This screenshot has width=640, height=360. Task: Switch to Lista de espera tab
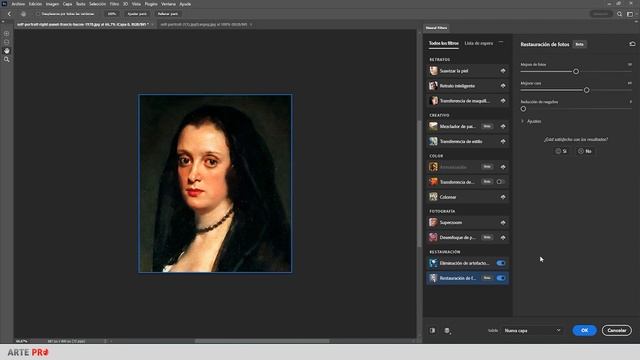click(479, 43)
